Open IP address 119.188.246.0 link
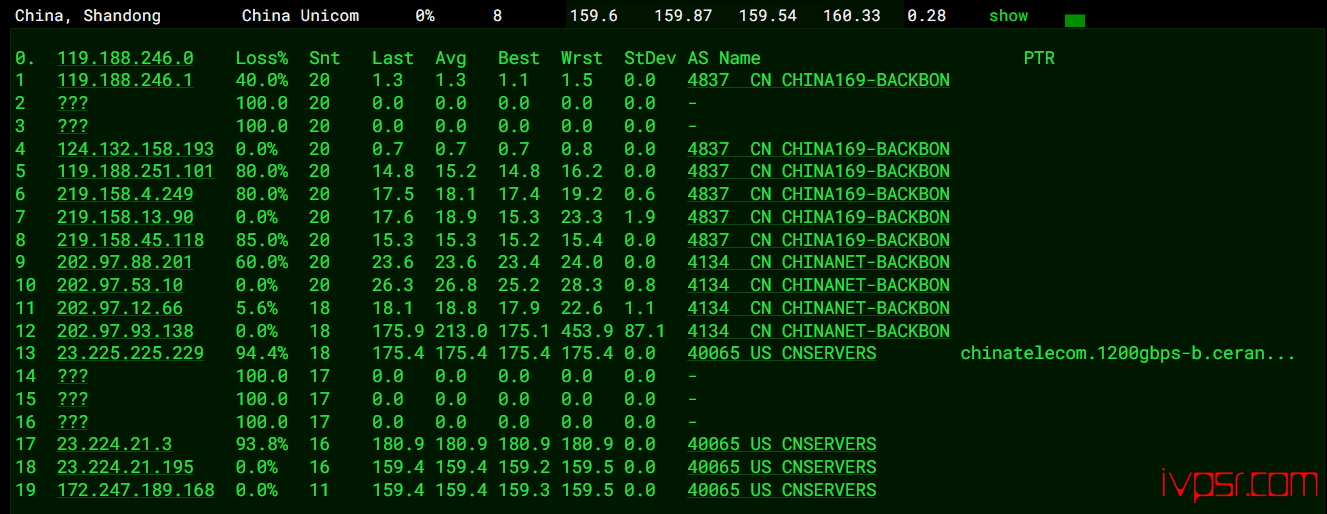The height and width of the screenshot is (514, 1327). pos(125,58)
